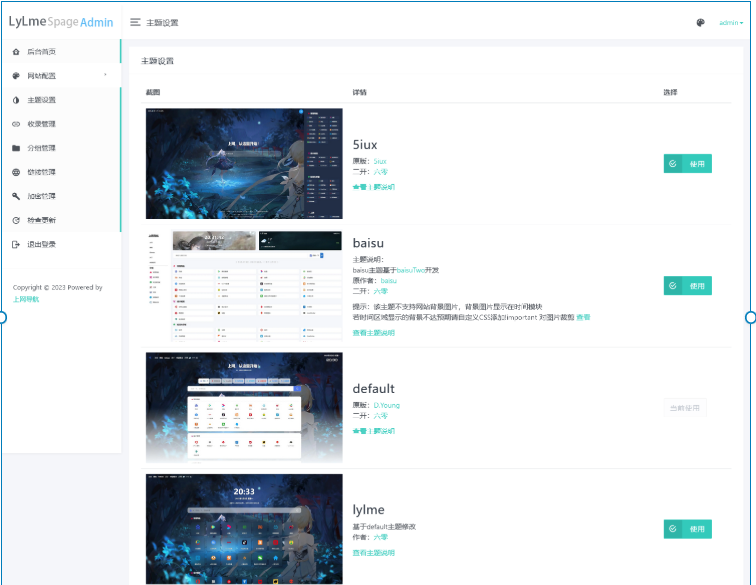Click the logout icon for 退出登录
The width and height of the screenshot is (756, 585).
click(16, 244)
